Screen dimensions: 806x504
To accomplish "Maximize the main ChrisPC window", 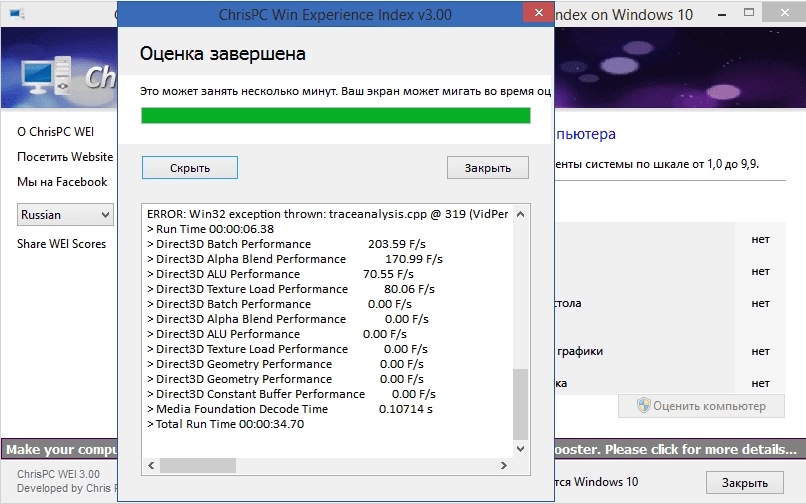I will click(x=749, y=12).
